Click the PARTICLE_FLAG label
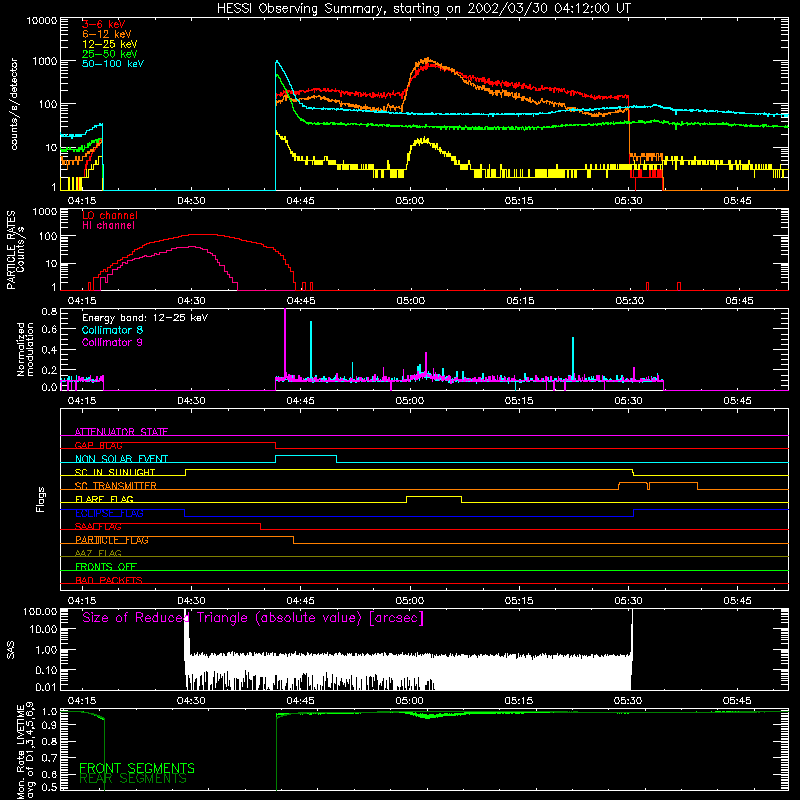Viewport: 800px width, 800px height. [x=112, y=540]
